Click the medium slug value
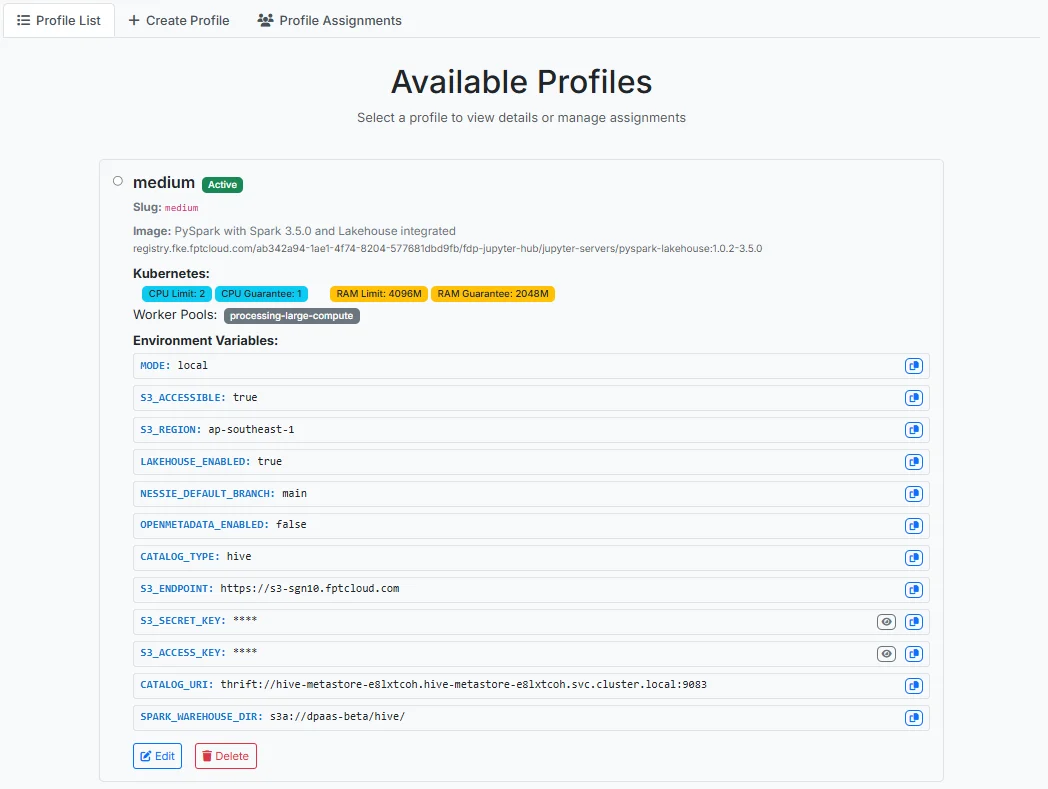This screenshot has height=789, width=1048. [182, 208]
